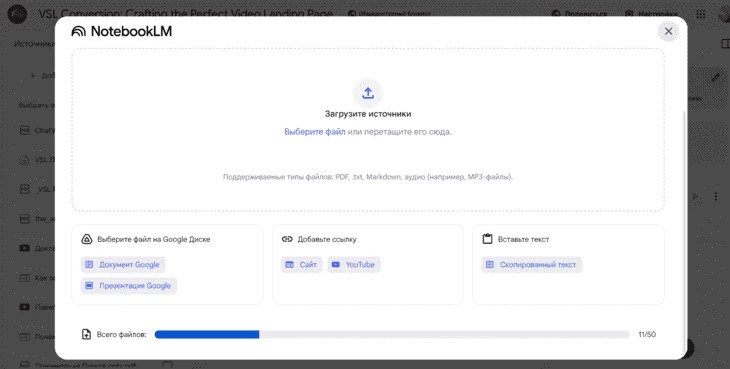Click the Вставьте текст label
Viewport: 730px width, 369px height.
pyautogui.click(x=523, y=239)
